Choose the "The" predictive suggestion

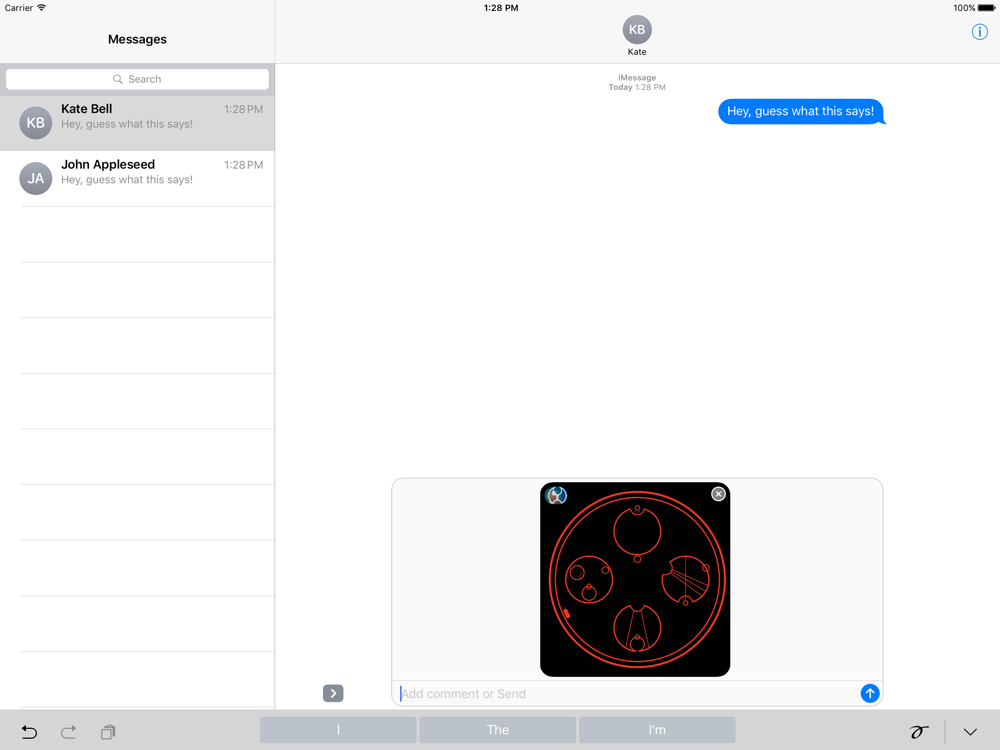(x=497, y=730)
